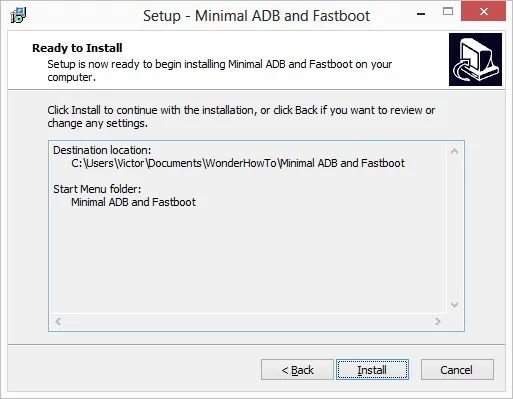Screen dimensions: 513x399
Task: Click the 'Ready to Install' heading
Action: tap(77, 48)
